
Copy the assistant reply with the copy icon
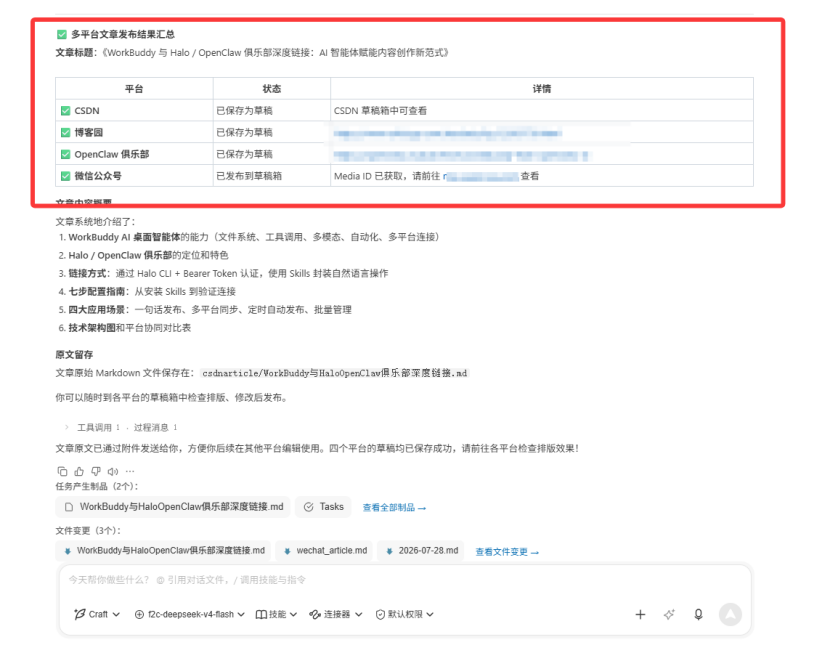point(62,471)
